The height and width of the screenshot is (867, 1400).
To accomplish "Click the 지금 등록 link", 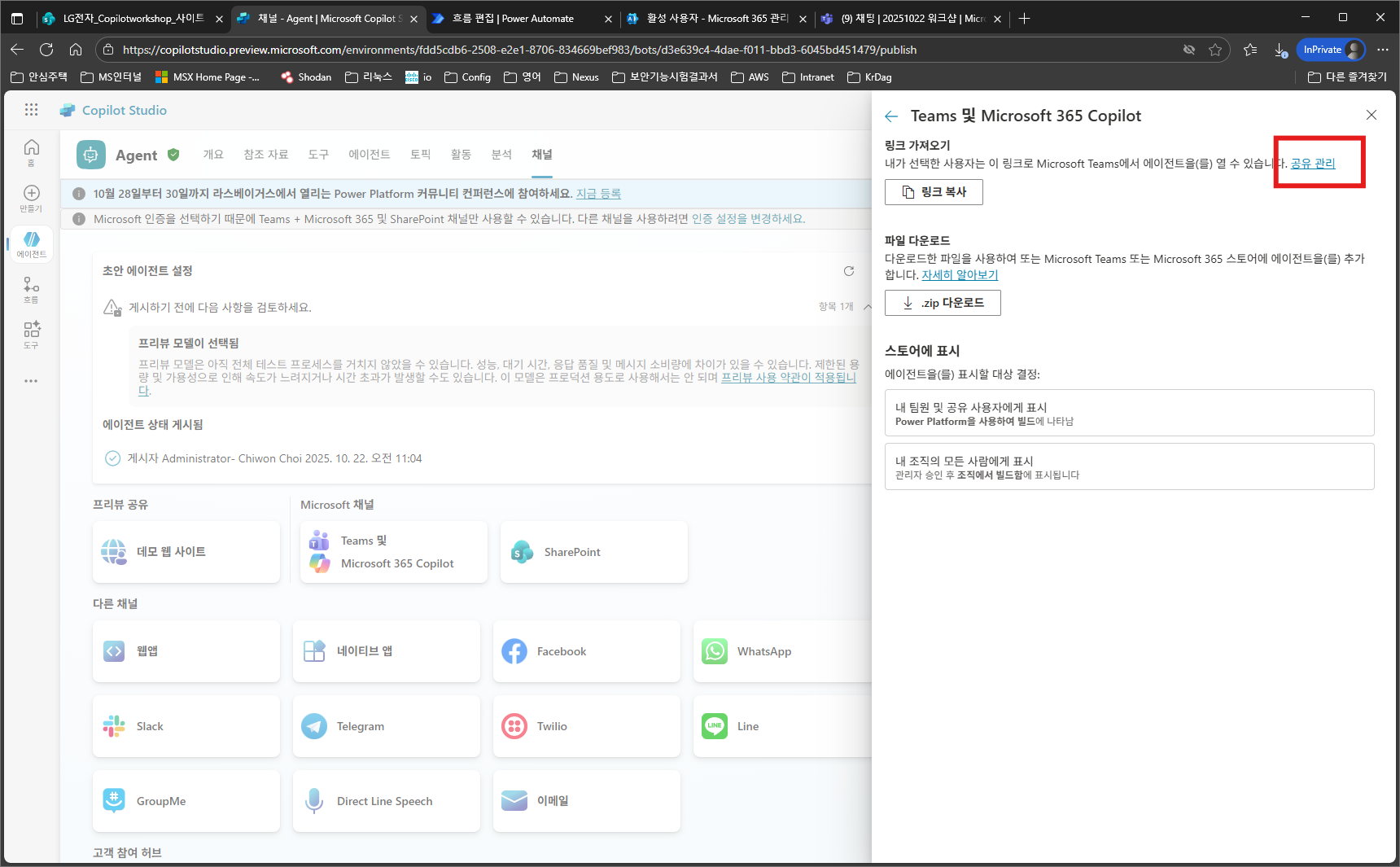I will [598, 194].
